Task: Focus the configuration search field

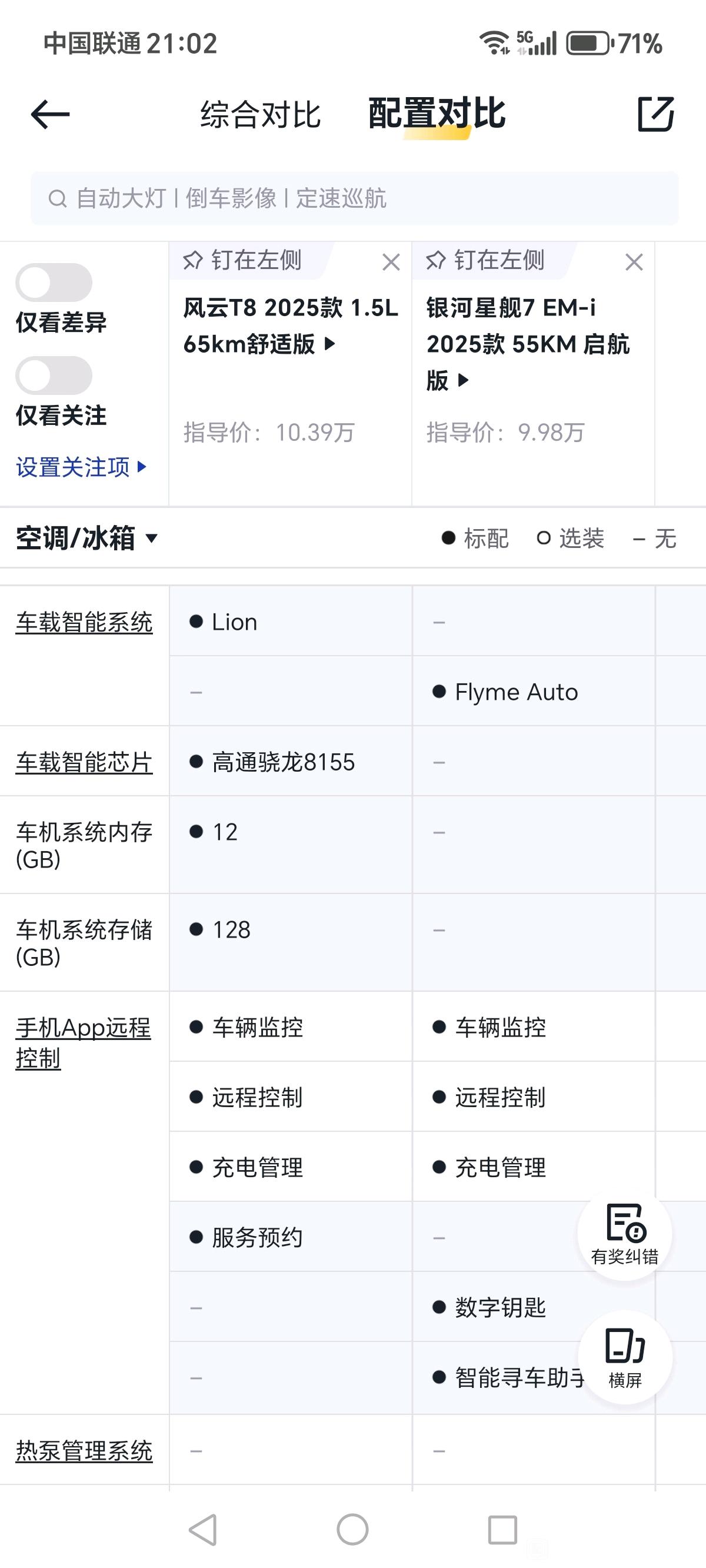Action: [x=354, y=198]
